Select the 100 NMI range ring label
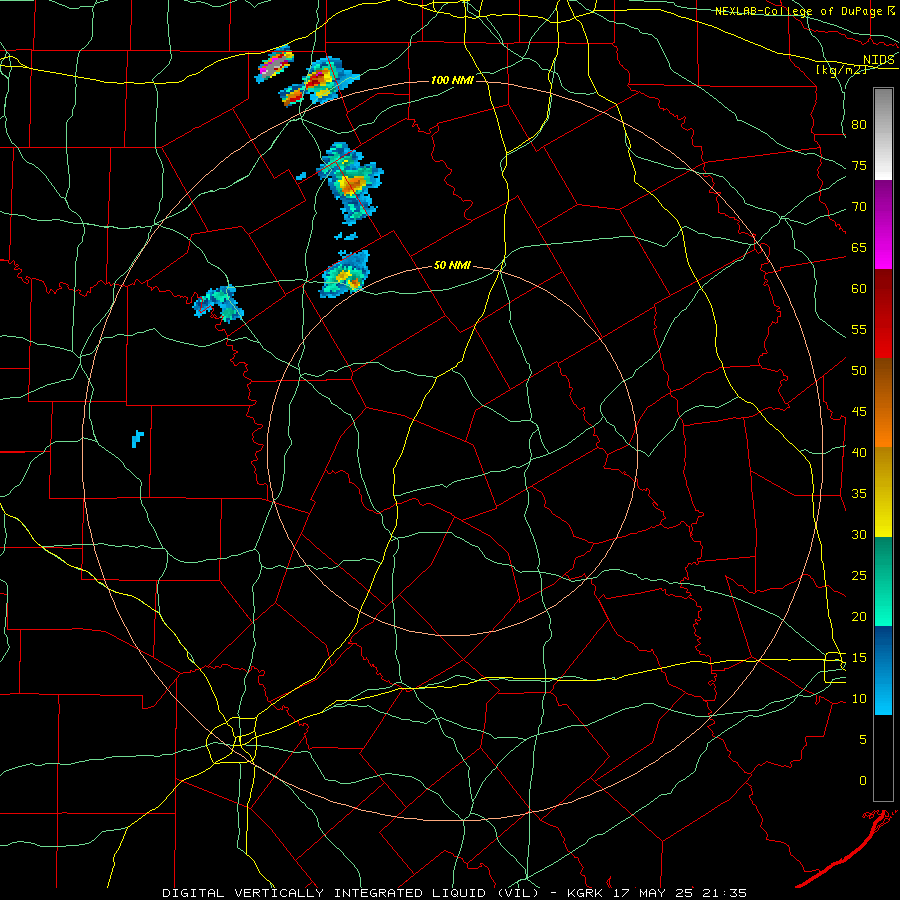Screen dimensions: 900x900 pyautogui.click(x=452, y=80)
